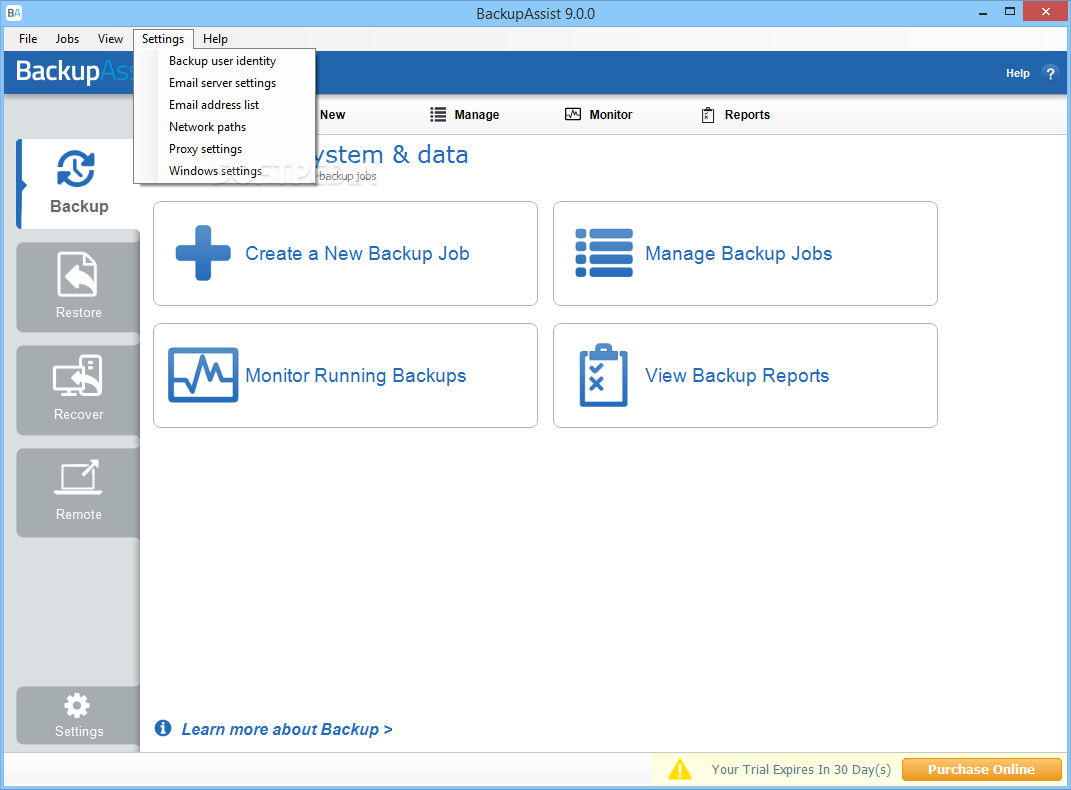Viewport: 1071px width, 790px height.
Task: Click the Manage list icon in top bar
Action: tap(438, 115)
